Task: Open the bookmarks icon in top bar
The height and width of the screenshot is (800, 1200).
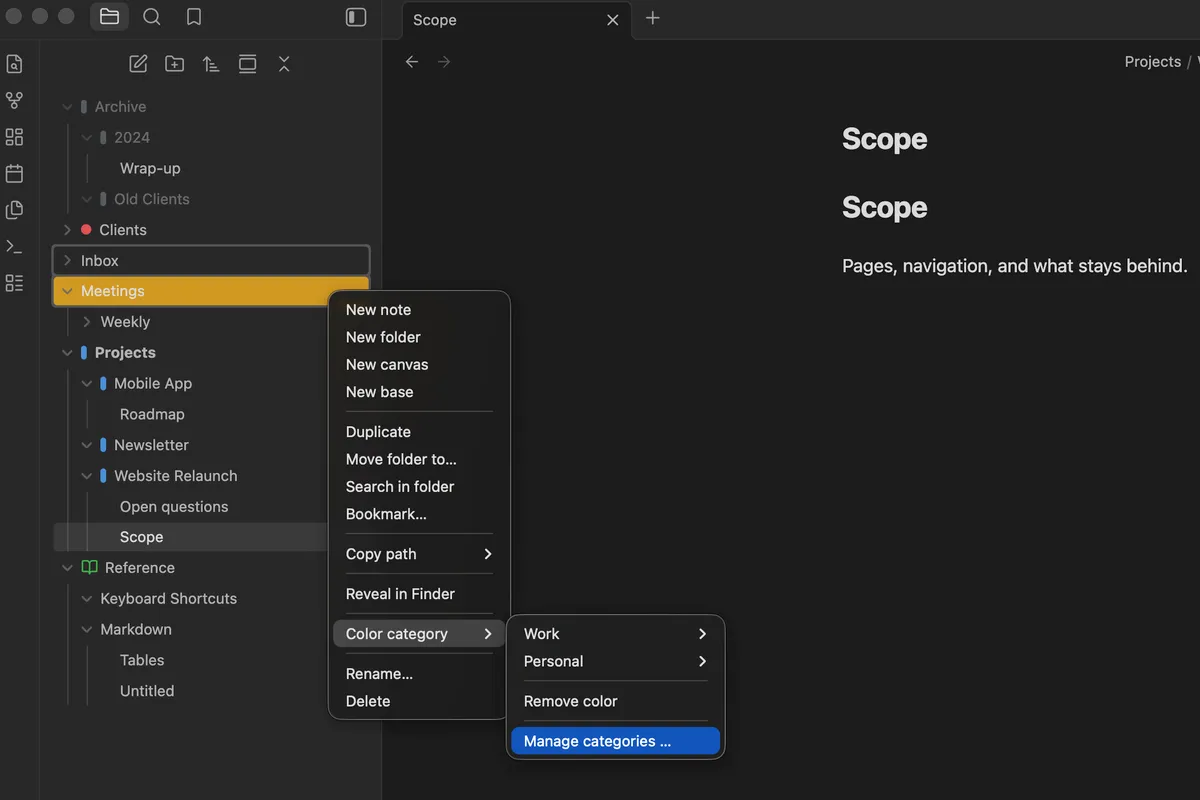Action: [194, 17]
